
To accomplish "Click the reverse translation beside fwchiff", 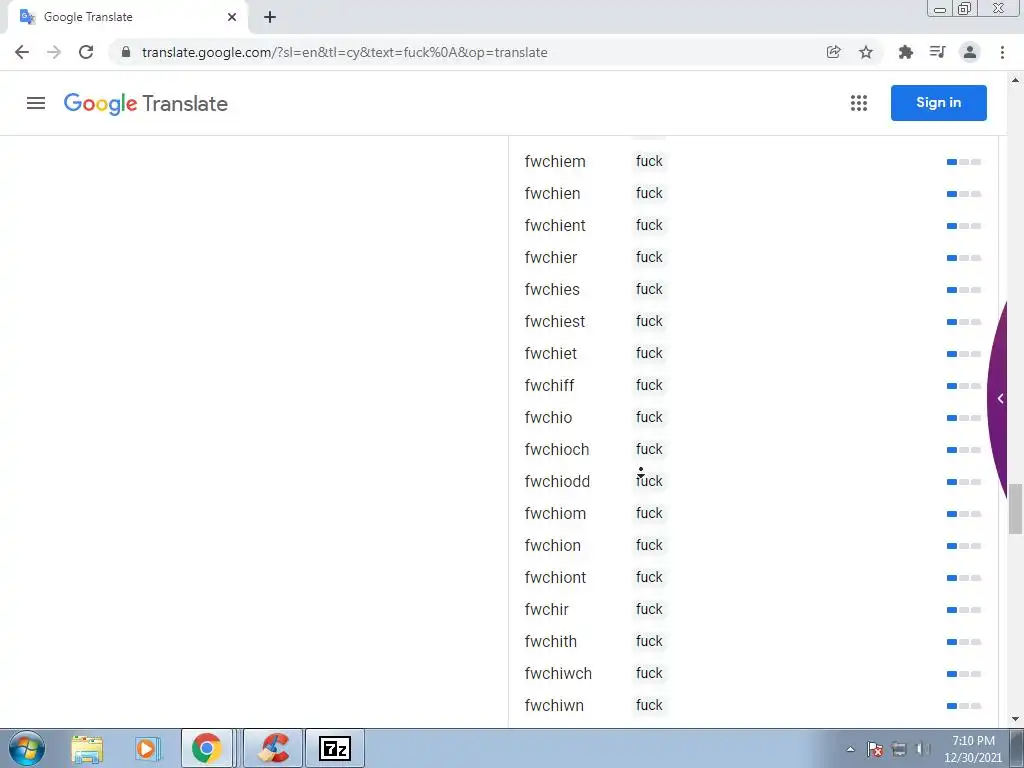I will pos(649,385).
